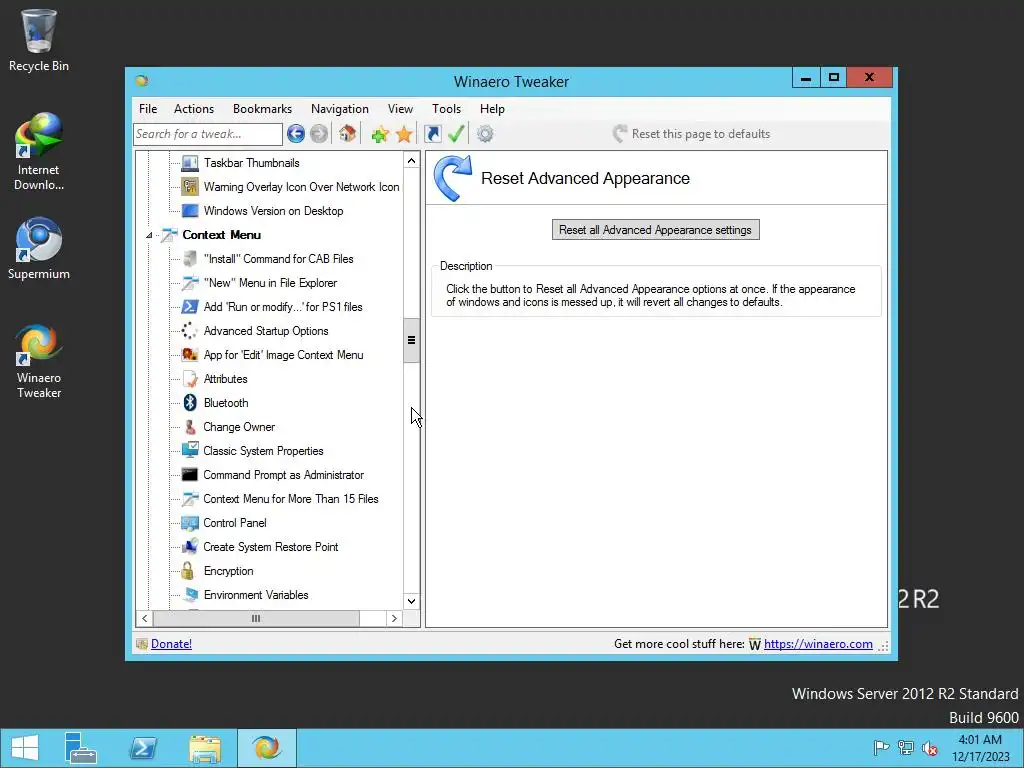
Task: Go to the Home page icon
Action: click(347, 134)
